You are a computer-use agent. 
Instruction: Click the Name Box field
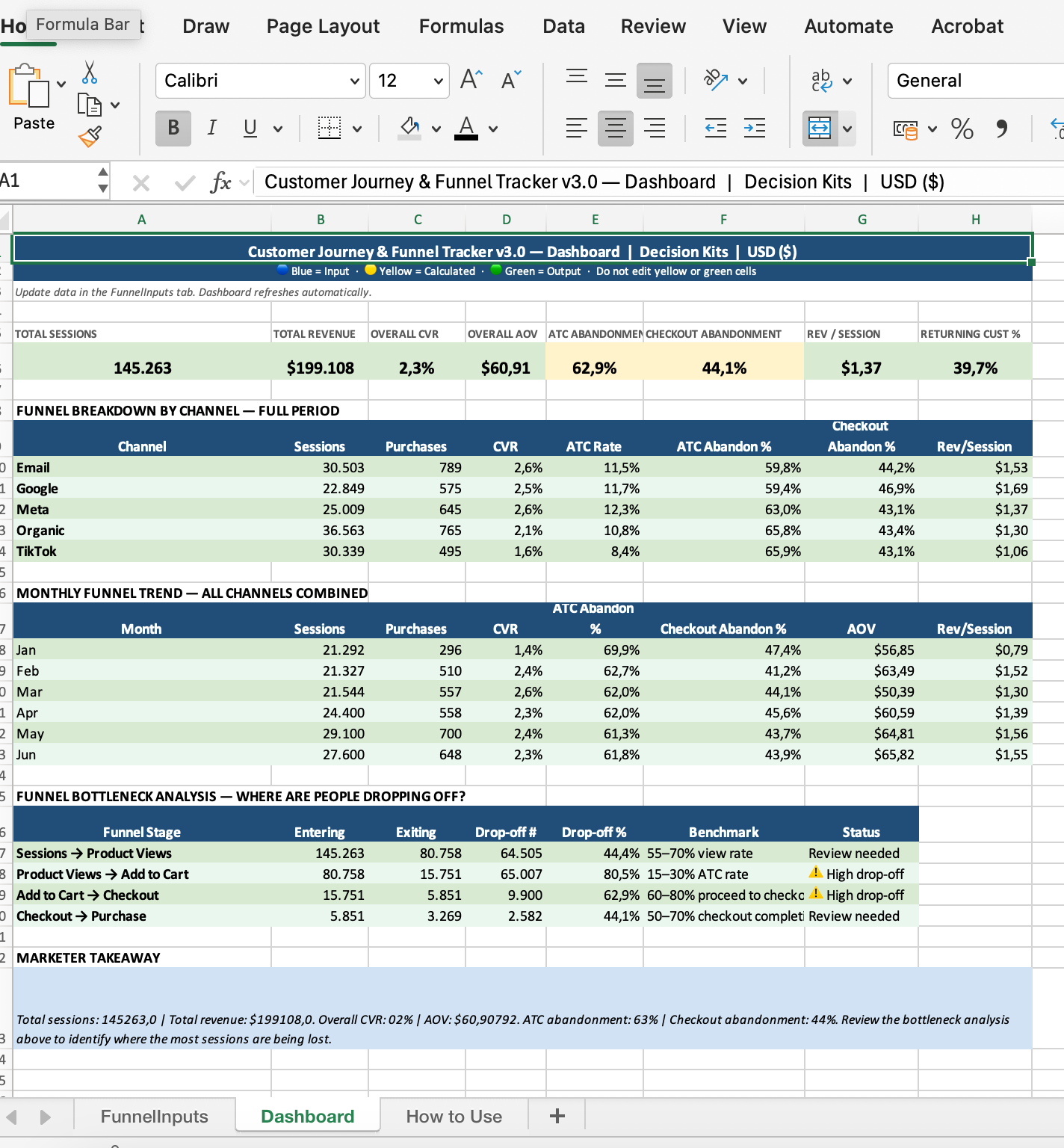tap(46, 181)
